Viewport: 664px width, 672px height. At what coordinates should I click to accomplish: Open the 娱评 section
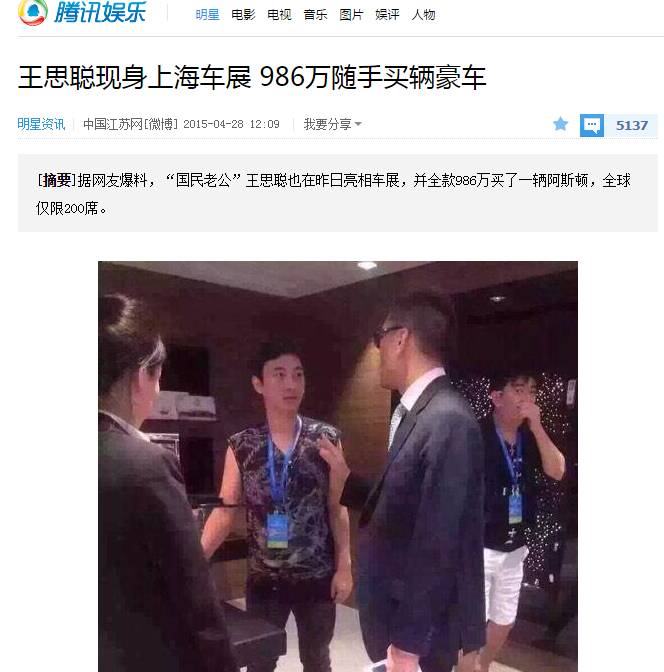coord(387,15)
